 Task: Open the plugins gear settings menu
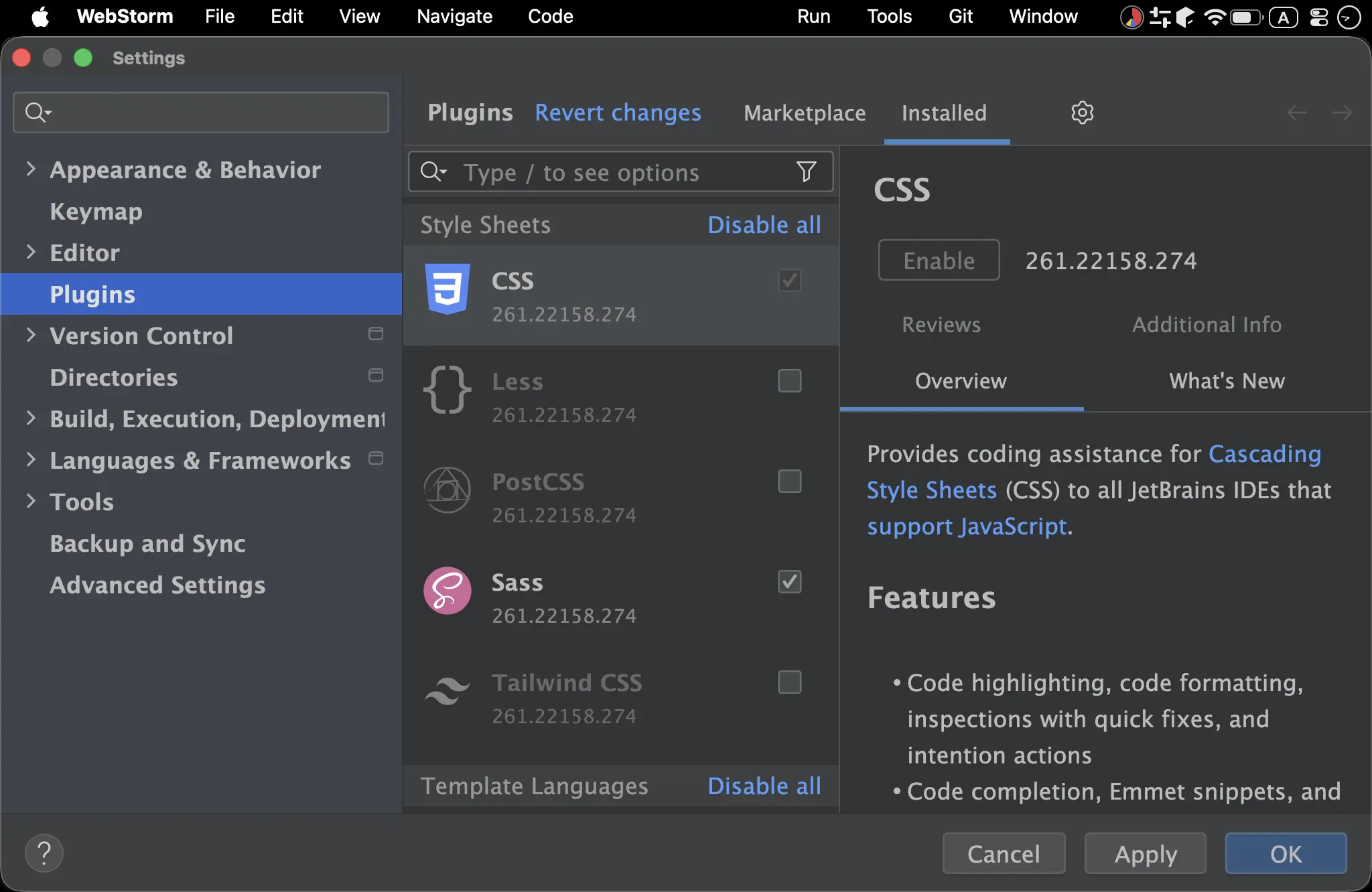click(1082, 113)
